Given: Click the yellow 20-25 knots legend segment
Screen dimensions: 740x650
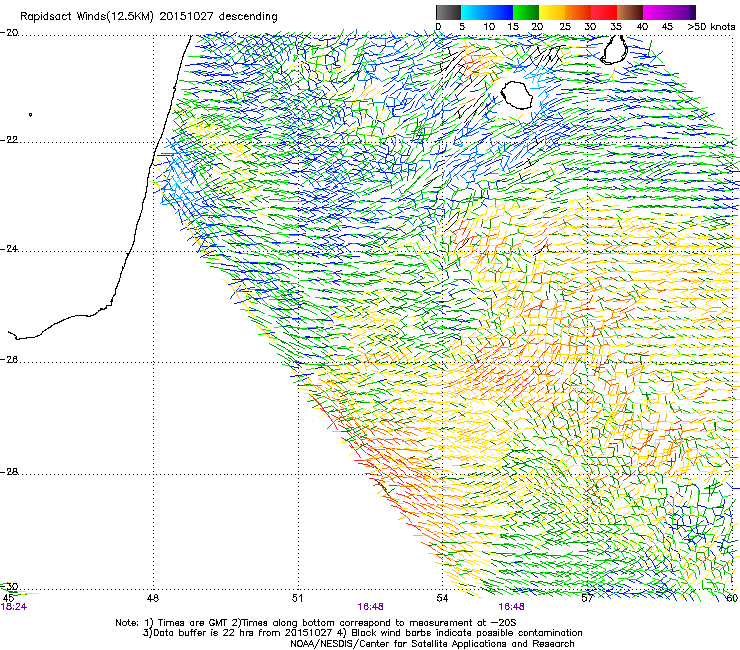Looking at the screenshot, I should pos(552,12).
